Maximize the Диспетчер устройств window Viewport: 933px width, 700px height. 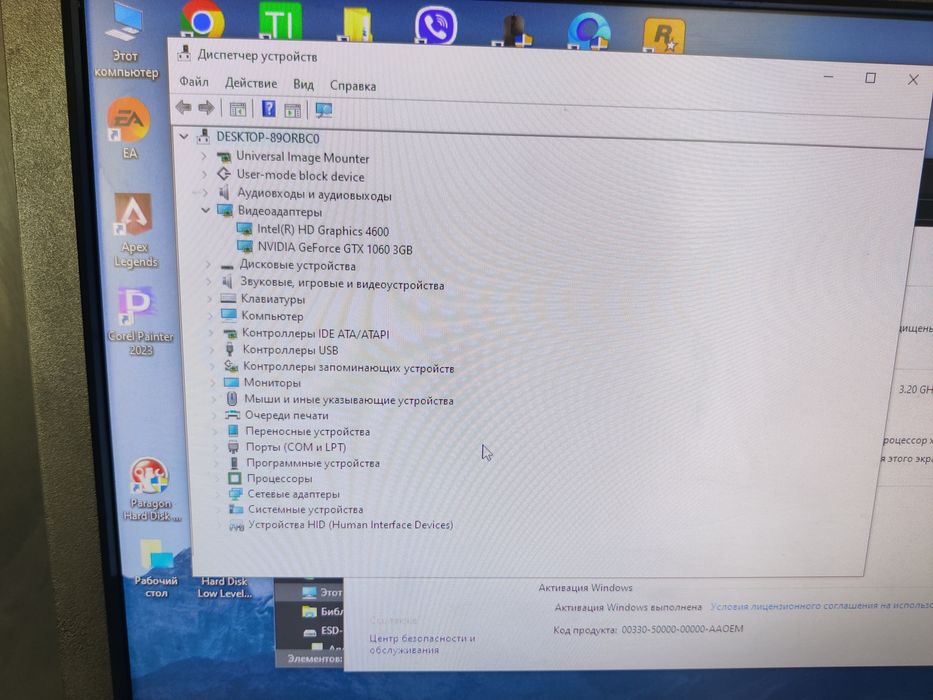pos(870,78)
